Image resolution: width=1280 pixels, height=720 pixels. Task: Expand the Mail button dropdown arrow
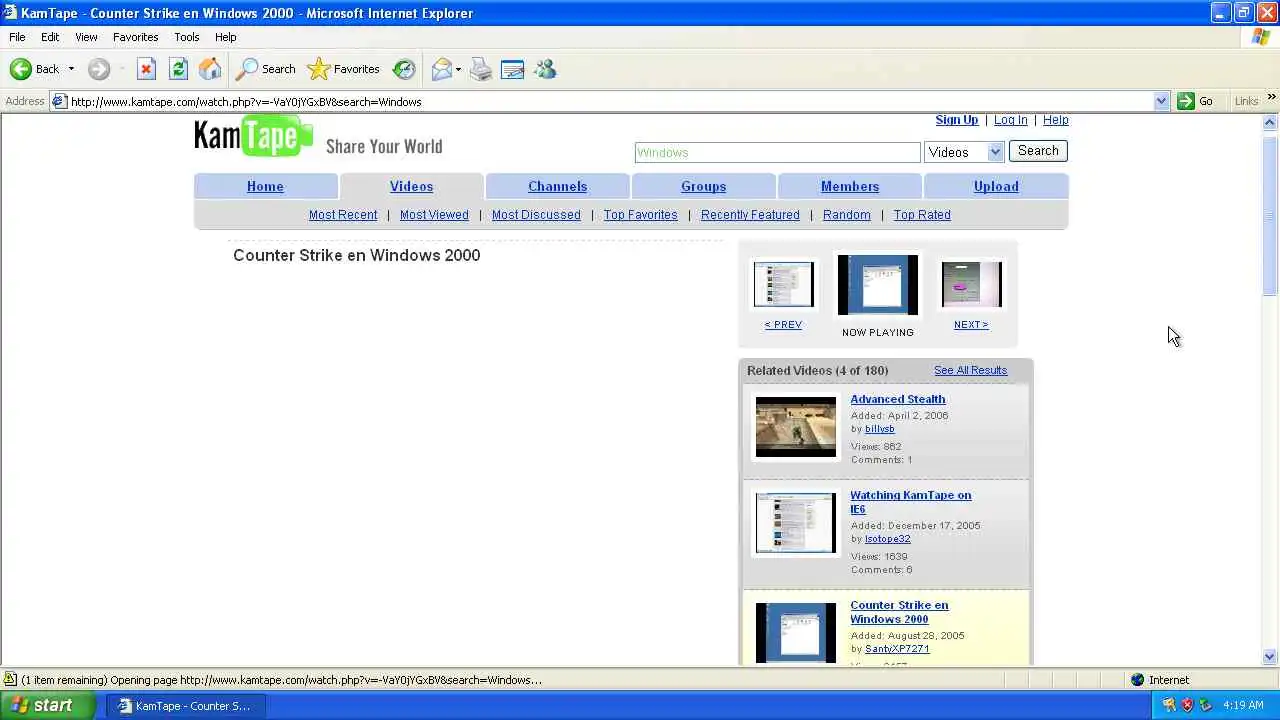click(x=458, y=69)
